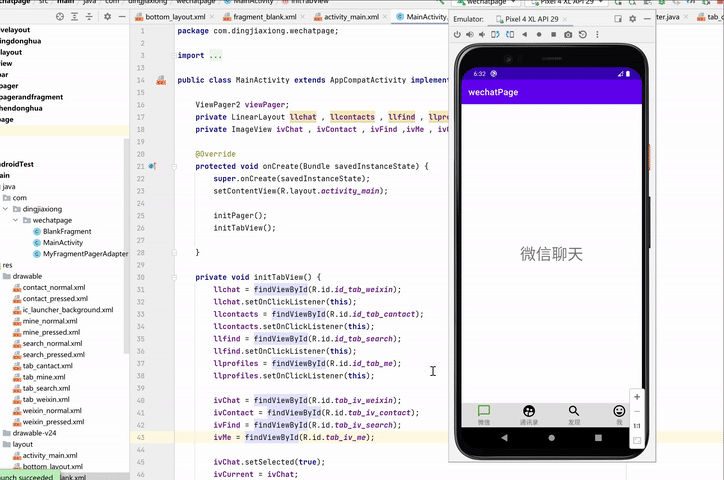Close the Pixel 4 XL API 29 emulator tab

pos(565,19)
